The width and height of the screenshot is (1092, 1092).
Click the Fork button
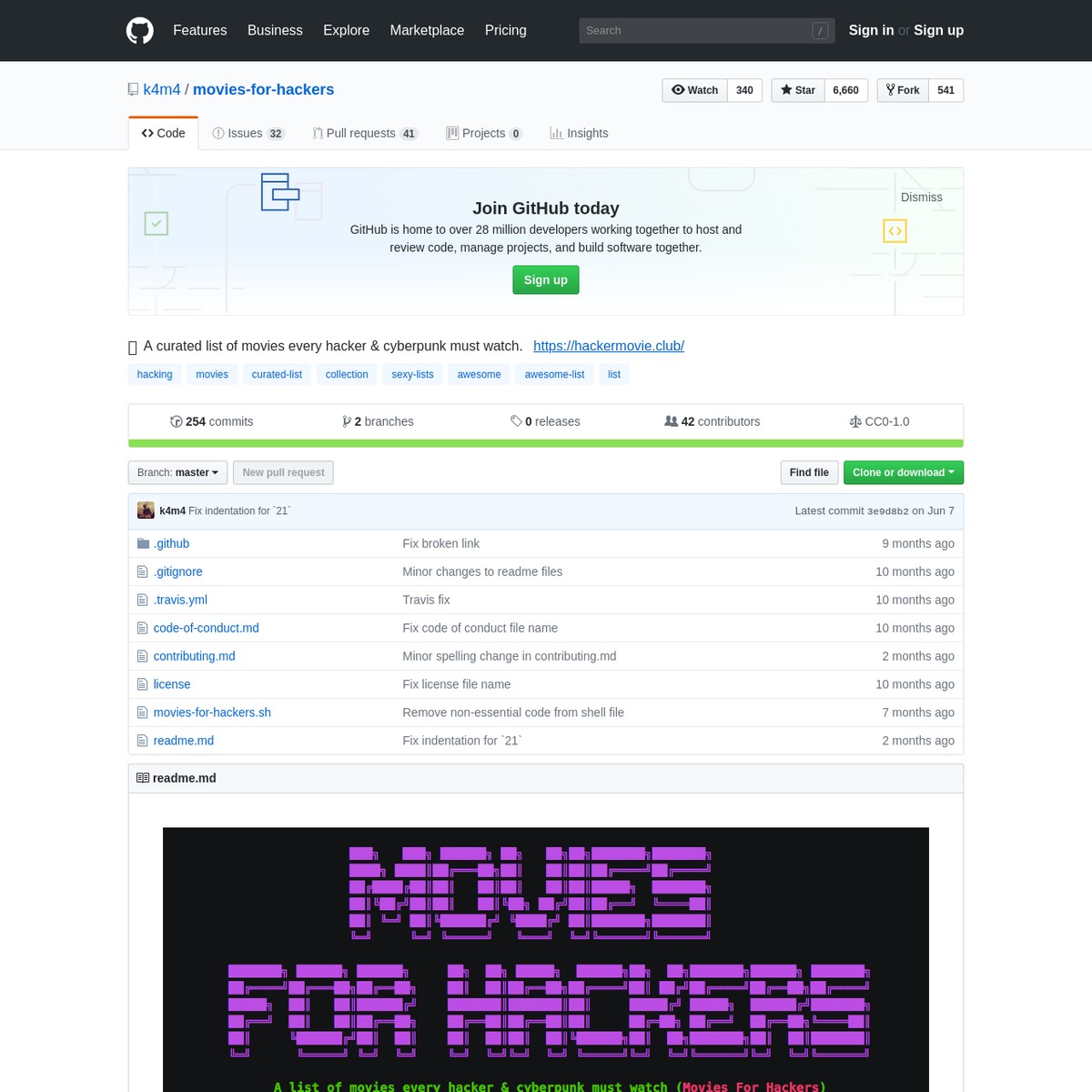903,90
